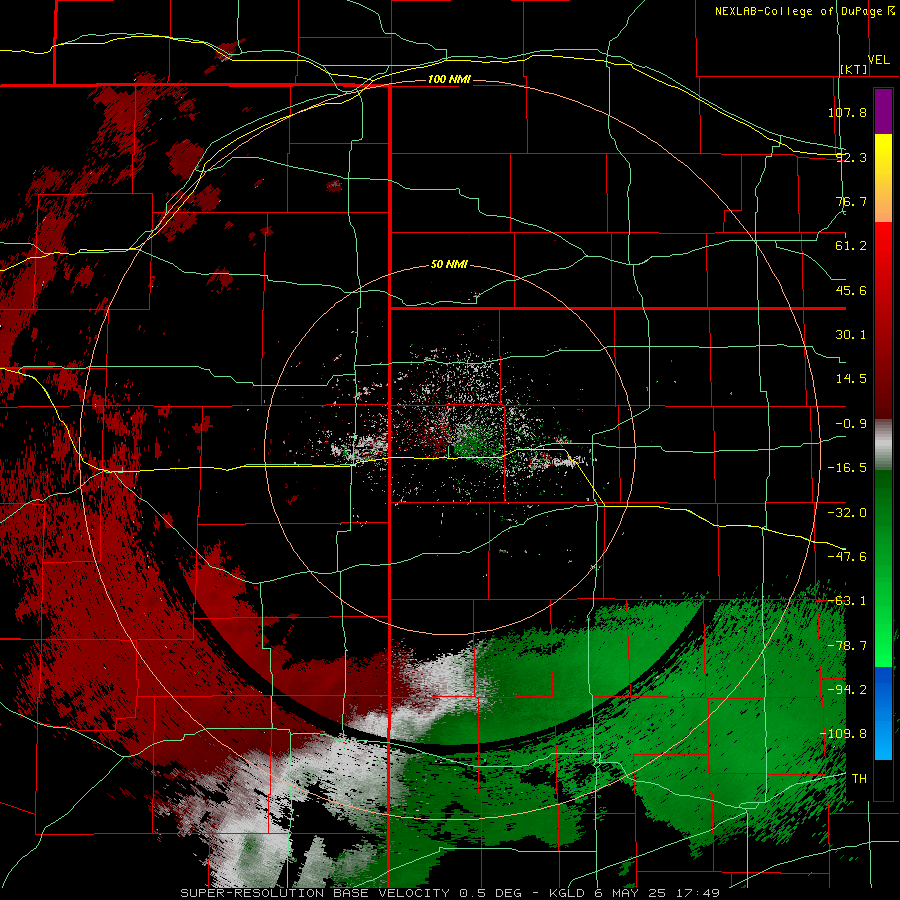The height and width of the screenshot is (900, 900).
Task: Select the 76.7 legend value
Action: pyautogui.click(x=851, y=201)
